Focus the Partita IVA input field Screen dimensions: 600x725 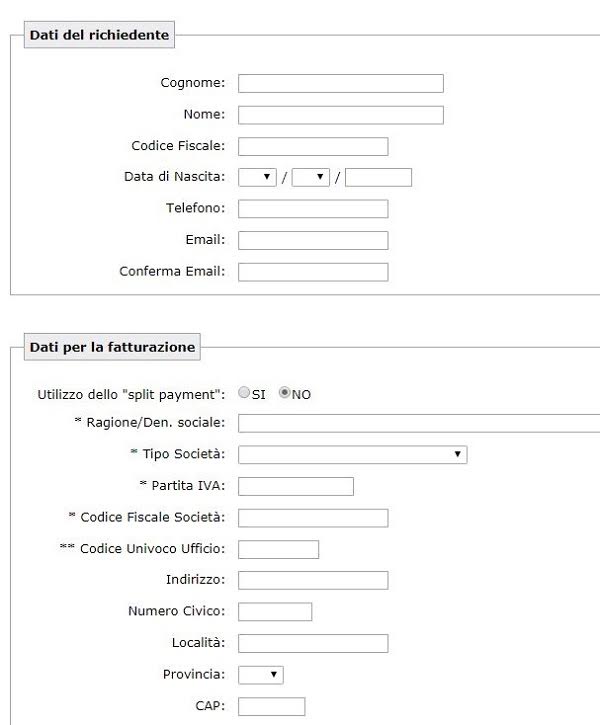click(296, 486)
